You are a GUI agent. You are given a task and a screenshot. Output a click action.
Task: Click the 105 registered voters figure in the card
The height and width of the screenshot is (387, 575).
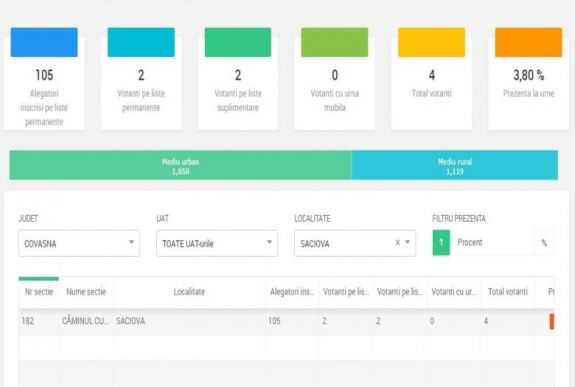pyautogui.click(x=44, y=75)
